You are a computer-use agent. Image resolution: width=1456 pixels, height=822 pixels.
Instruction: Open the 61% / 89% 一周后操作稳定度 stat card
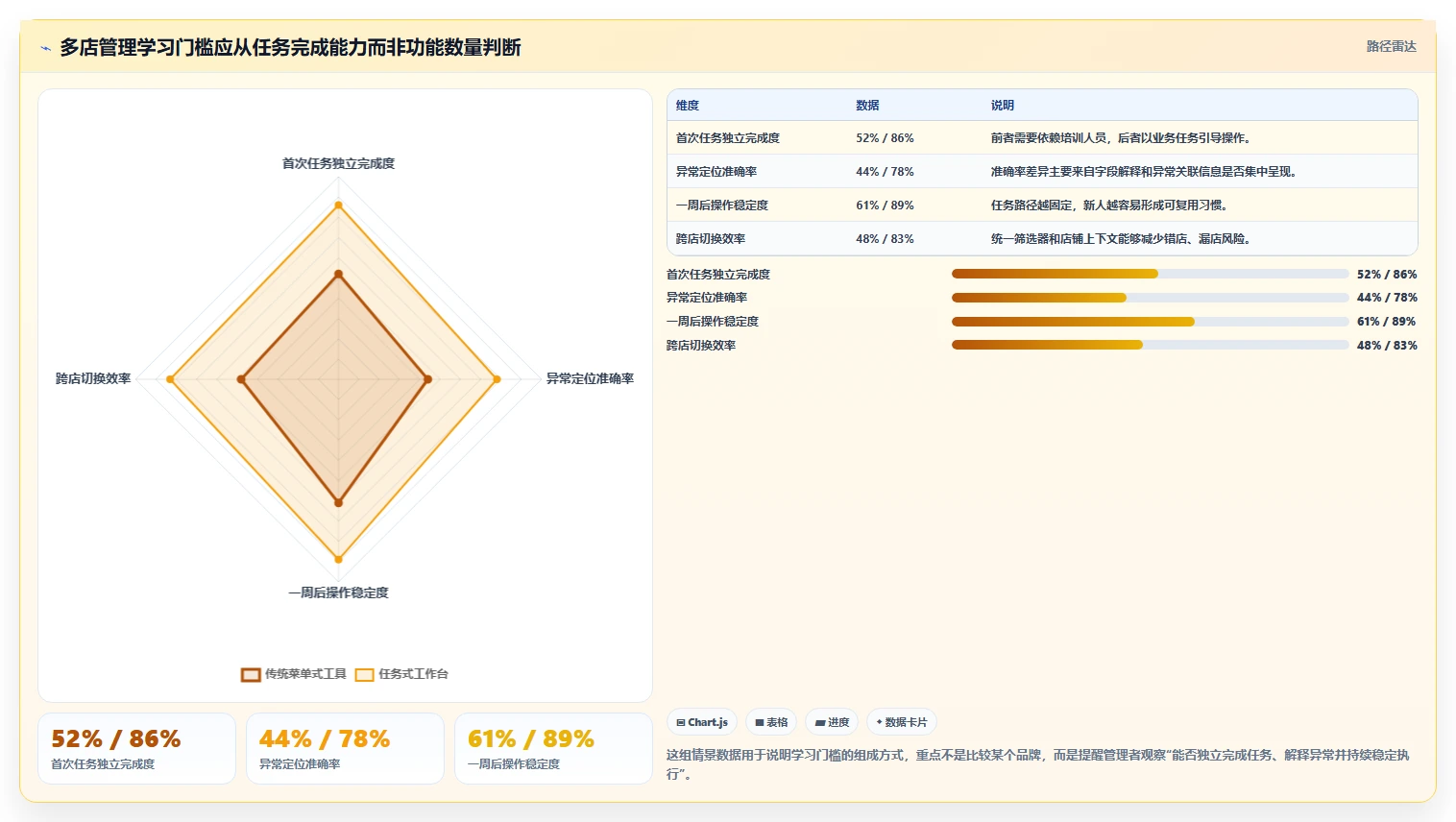point(553,749)
